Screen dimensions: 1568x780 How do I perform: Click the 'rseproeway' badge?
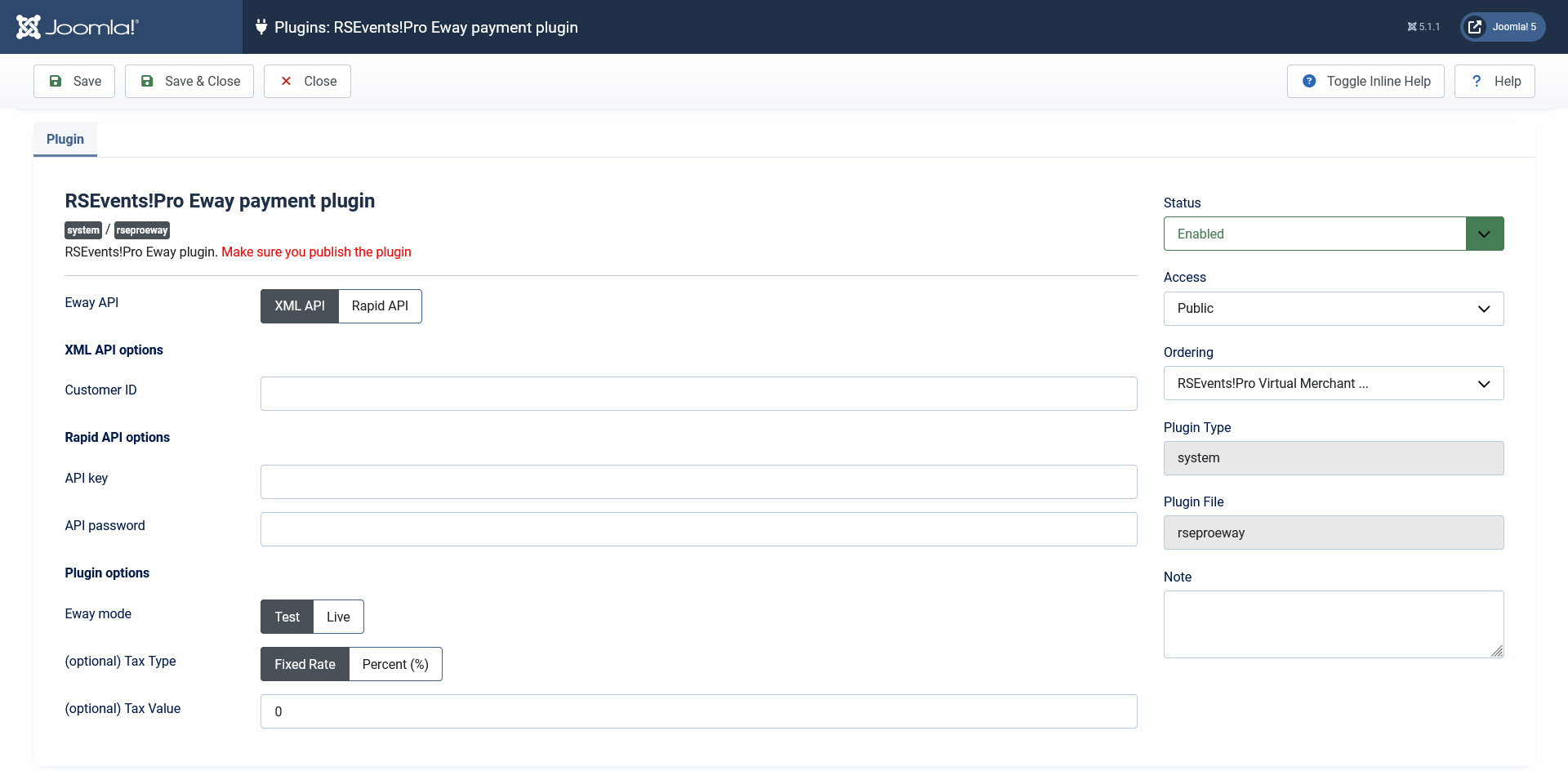[142, 230]
